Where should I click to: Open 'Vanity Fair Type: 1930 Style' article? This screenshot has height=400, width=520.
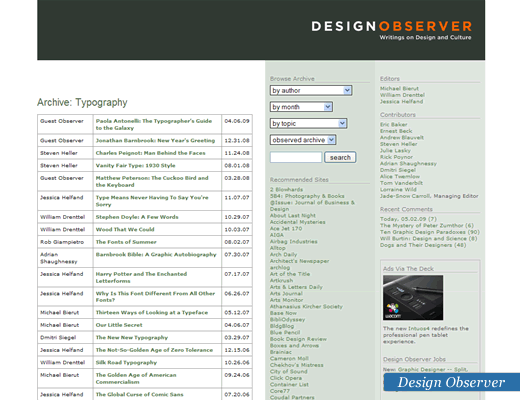135,166
